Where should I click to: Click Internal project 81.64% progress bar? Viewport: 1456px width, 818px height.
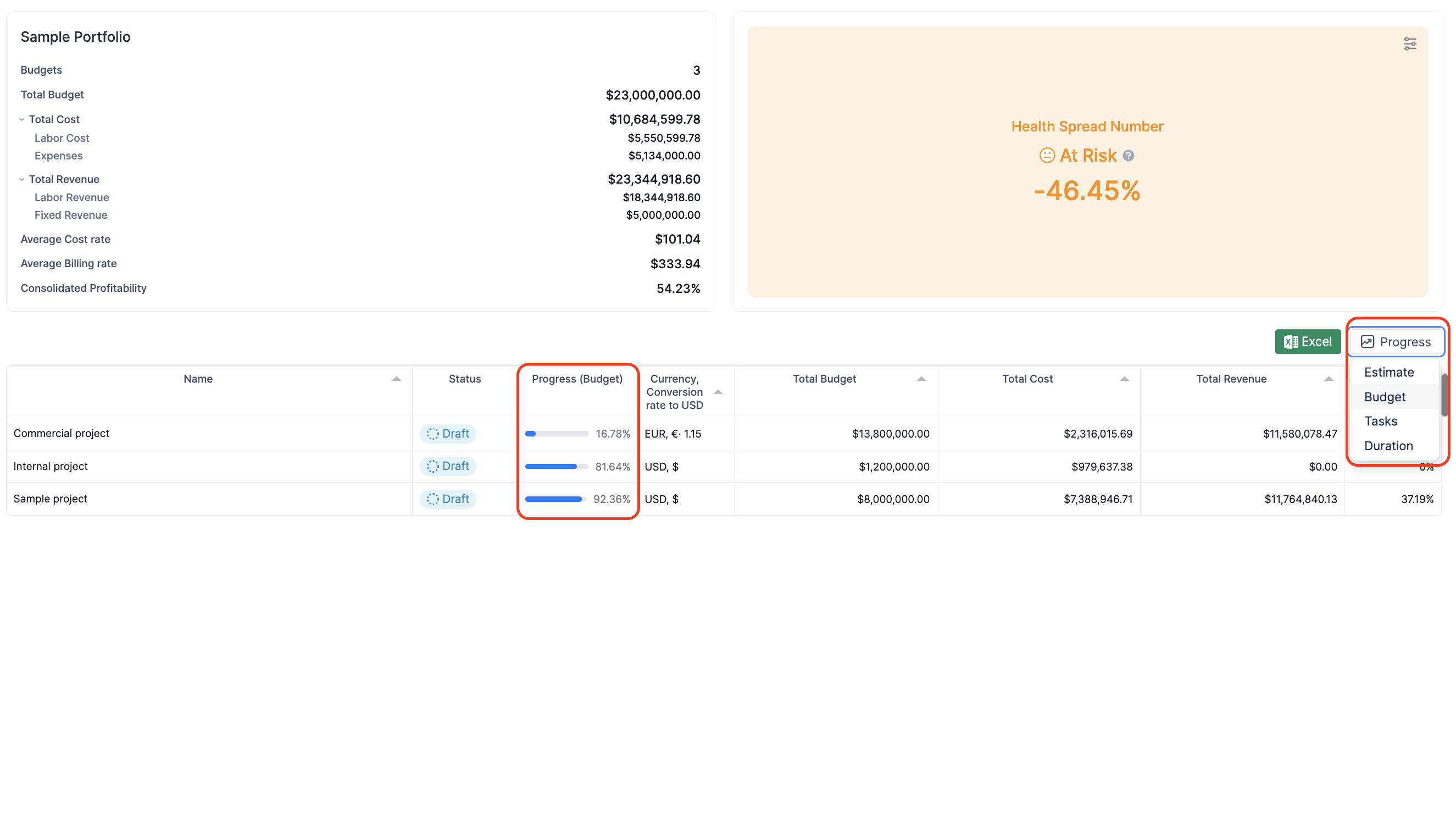point(557,467)
